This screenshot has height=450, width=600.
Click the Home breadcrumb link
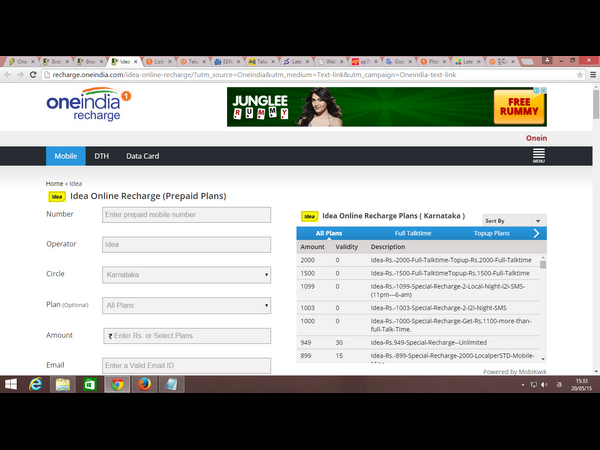[x=54, y=184]
